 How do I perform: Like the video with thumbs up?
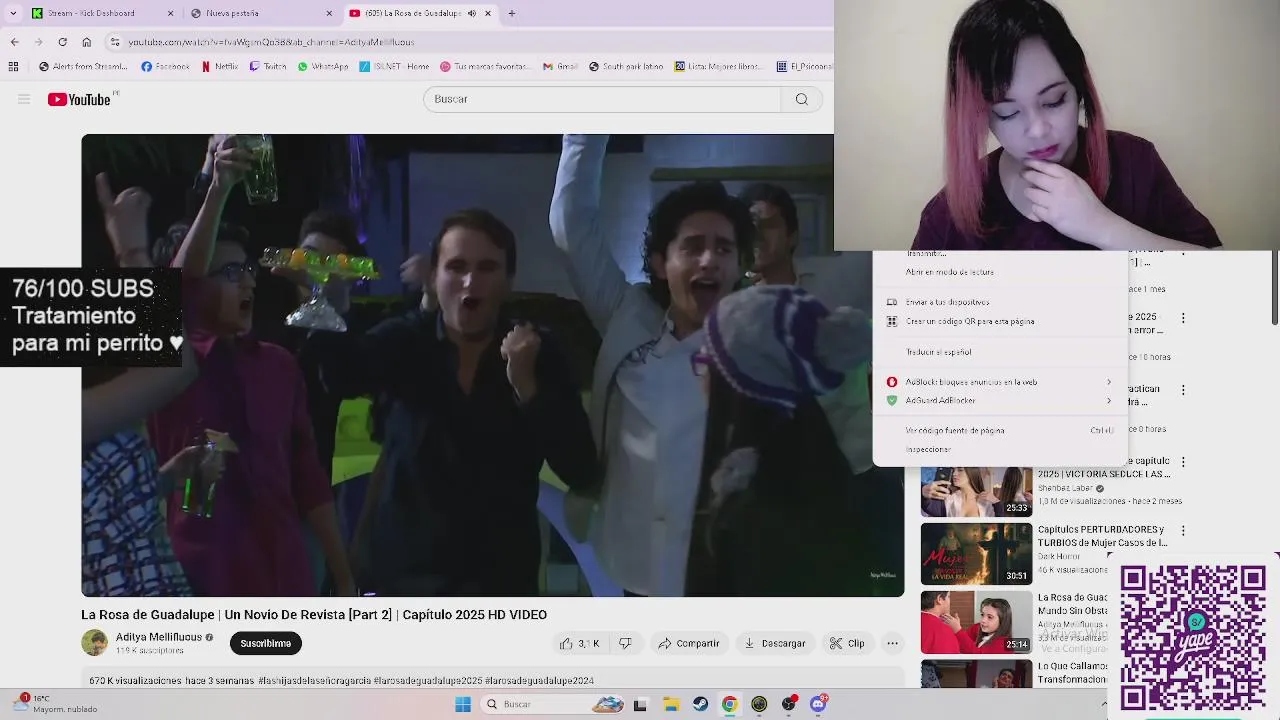point(579,643)
